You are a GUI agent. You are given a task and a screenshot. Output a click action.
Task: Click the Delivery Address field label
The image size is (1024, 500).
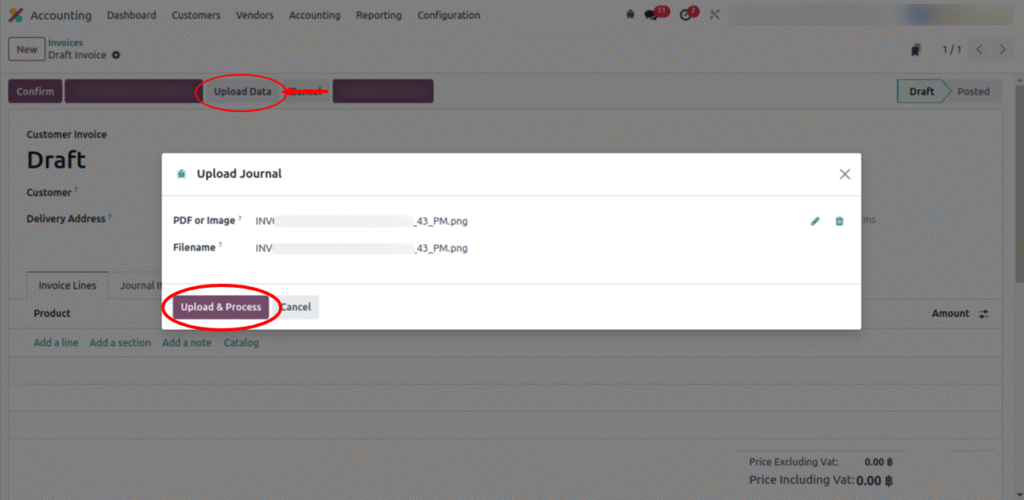(x=65, y=219)
